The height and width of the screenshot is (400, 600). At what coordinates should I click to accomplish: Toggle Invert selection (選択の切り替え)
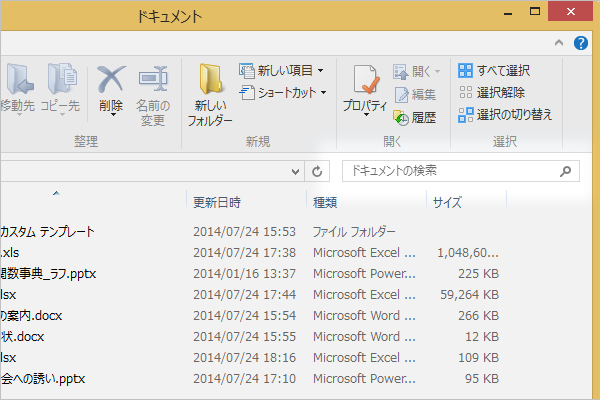pos(505,115)
